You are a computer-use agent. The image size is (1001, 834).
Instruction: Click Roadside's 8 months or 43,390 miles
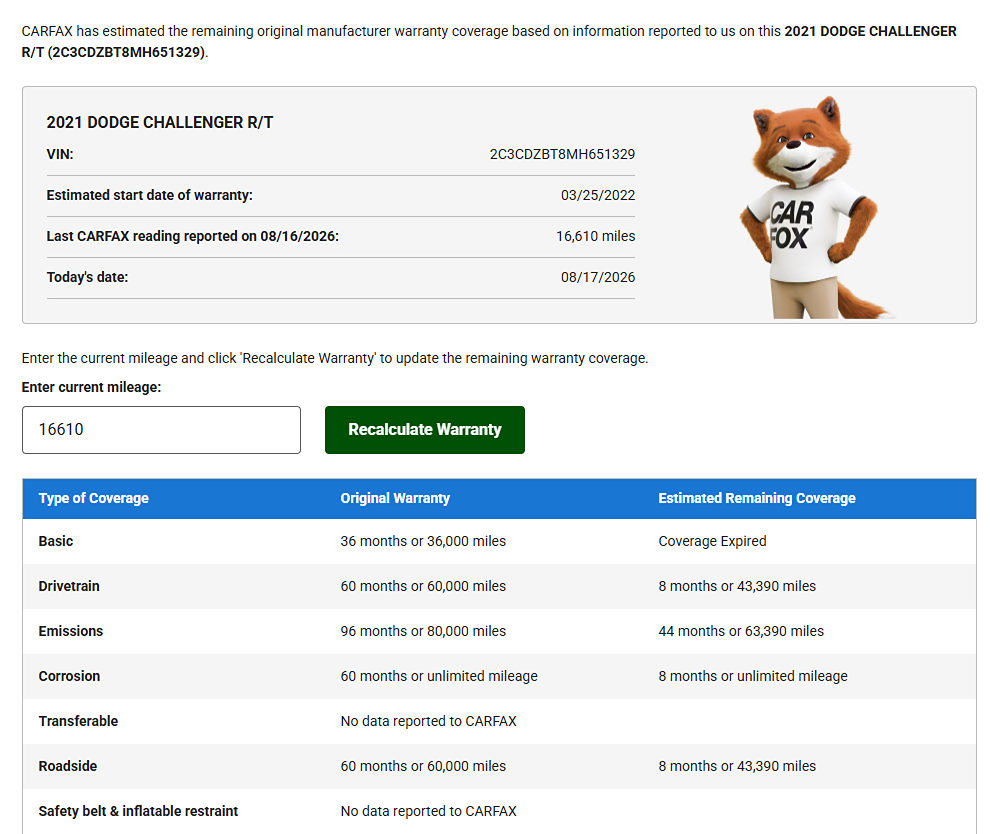pos(737,766)
